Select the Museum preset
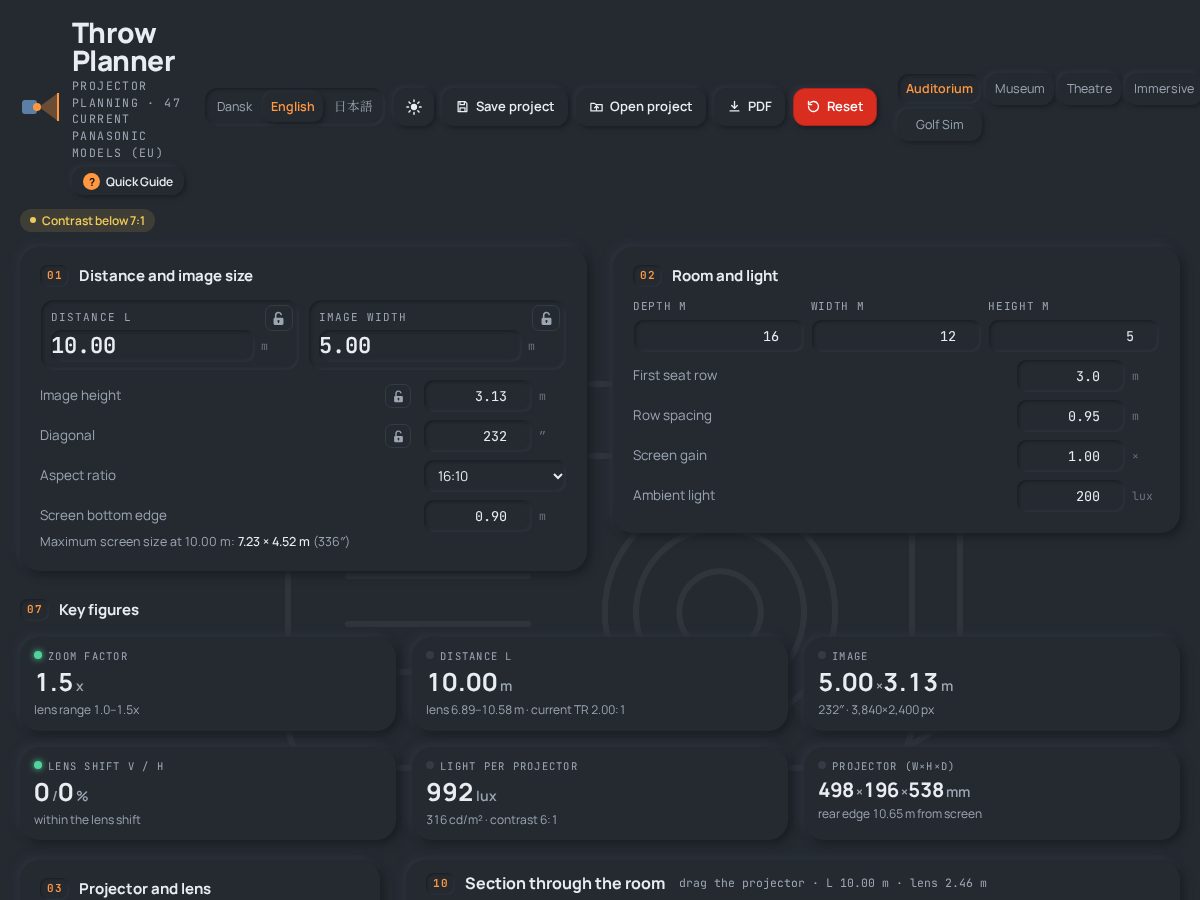This screenshot has height=900, width=1200. click(x=1019, y=89)
